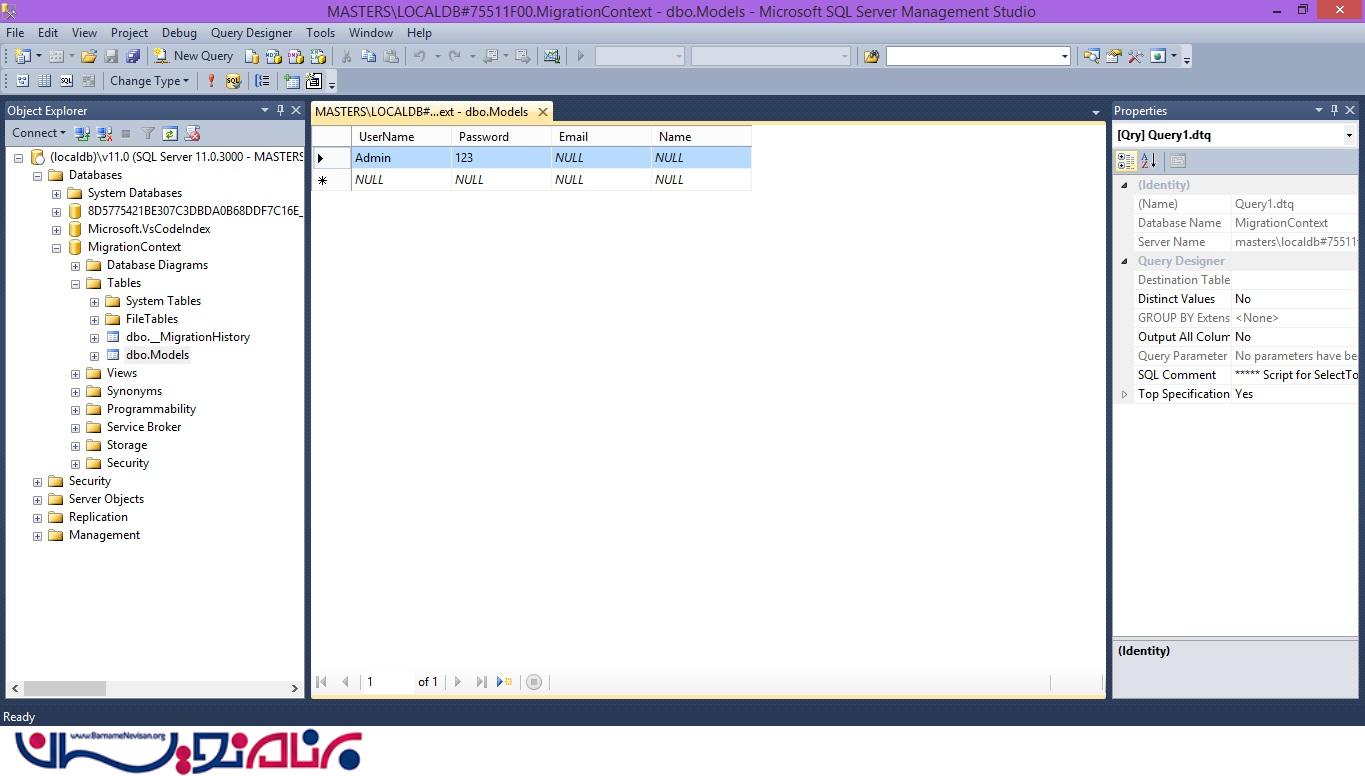Open the Connect dropdown button in Object Explorer
The height and width of the screenshot is (776, 1365).
[x=38, y=133]
